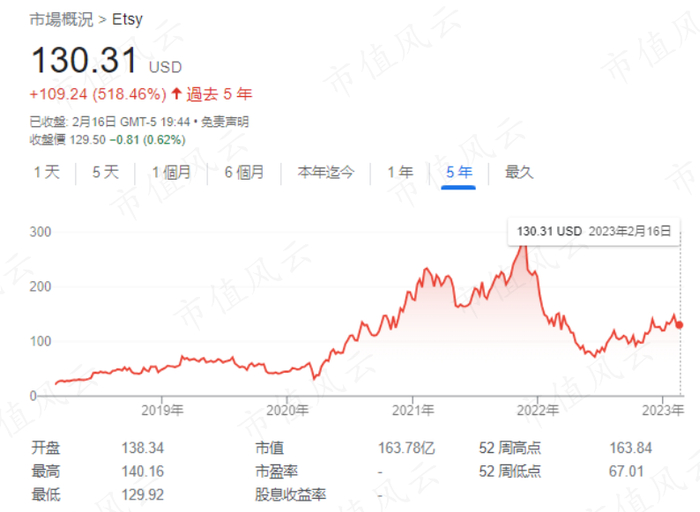Click the 52 周高点 value 163.84
700x512 pixels.
tap(631, 448)
